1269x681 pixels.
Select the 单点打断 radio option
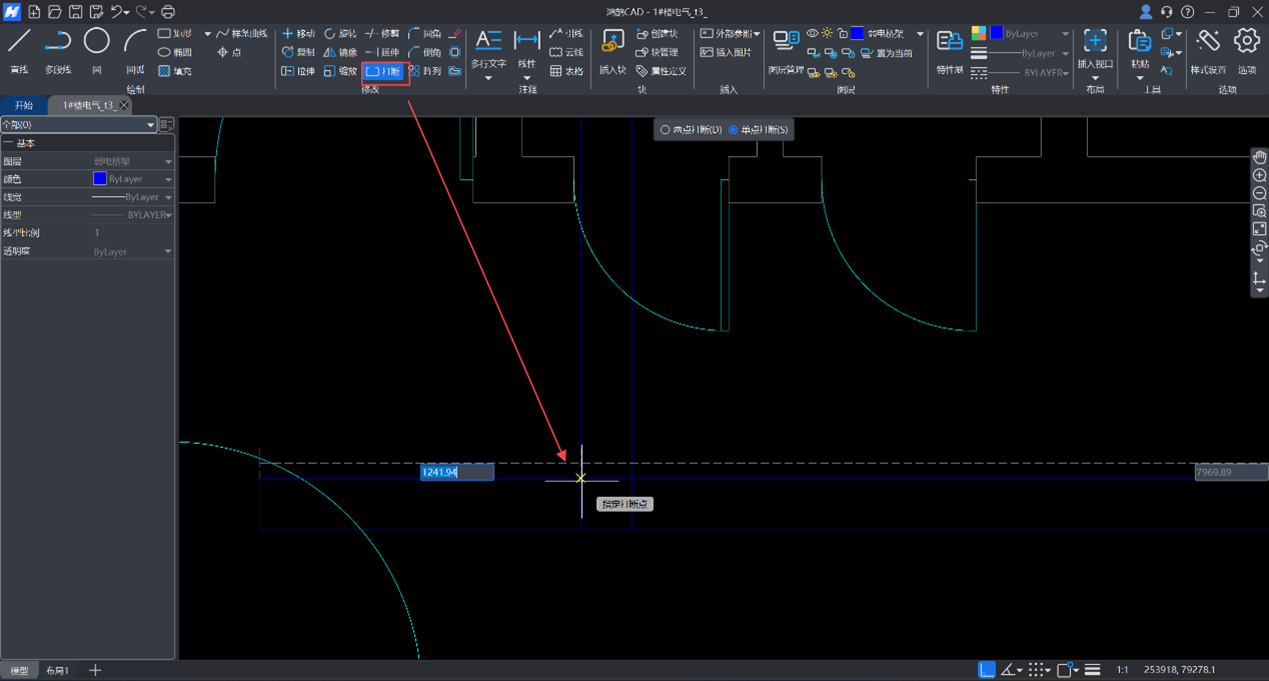tap(733, 130)
